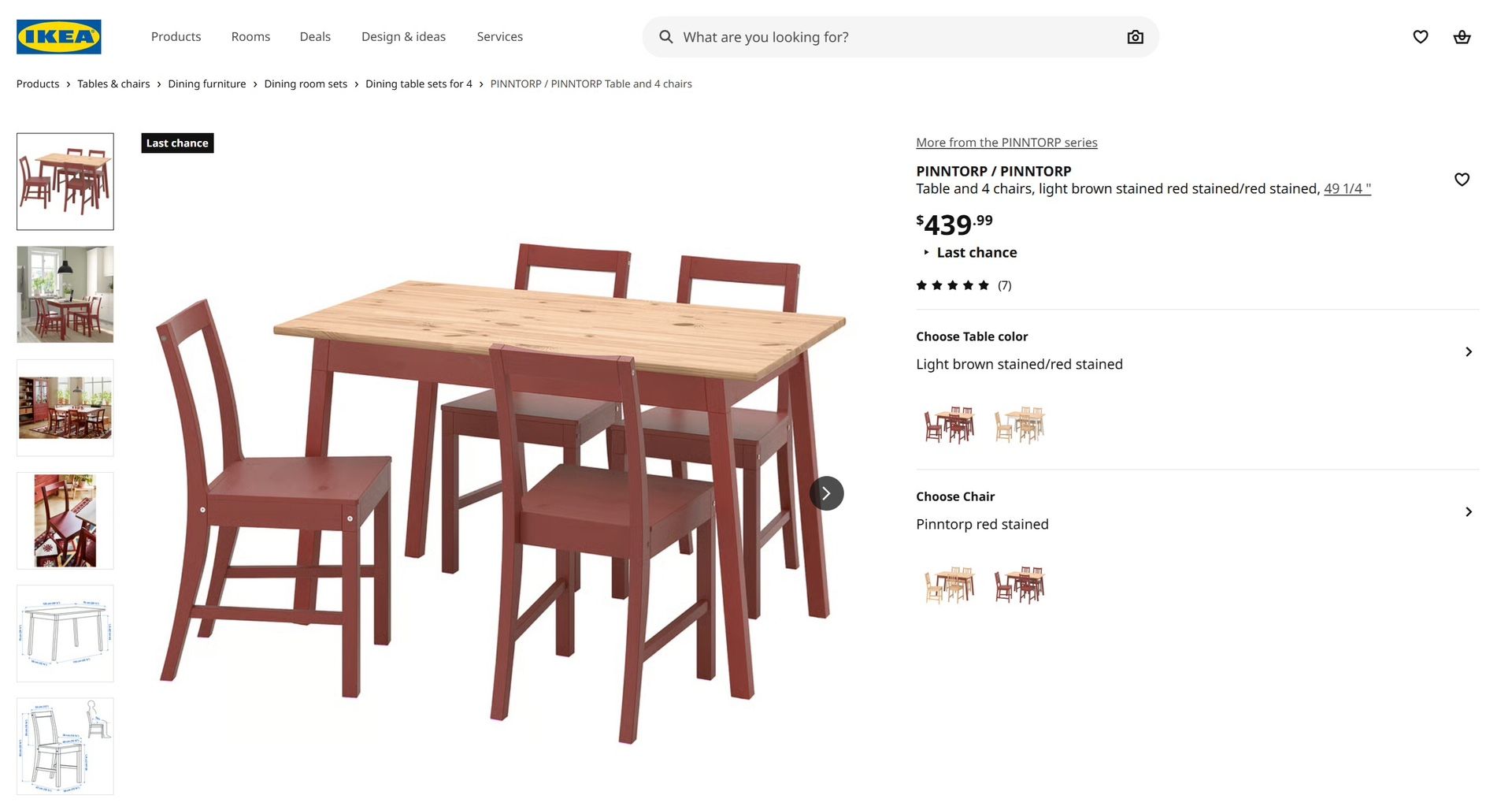This screenshot has width=1512, height=810.
Task: Click the search magnifier icon
Action: (x=666, y=37)
